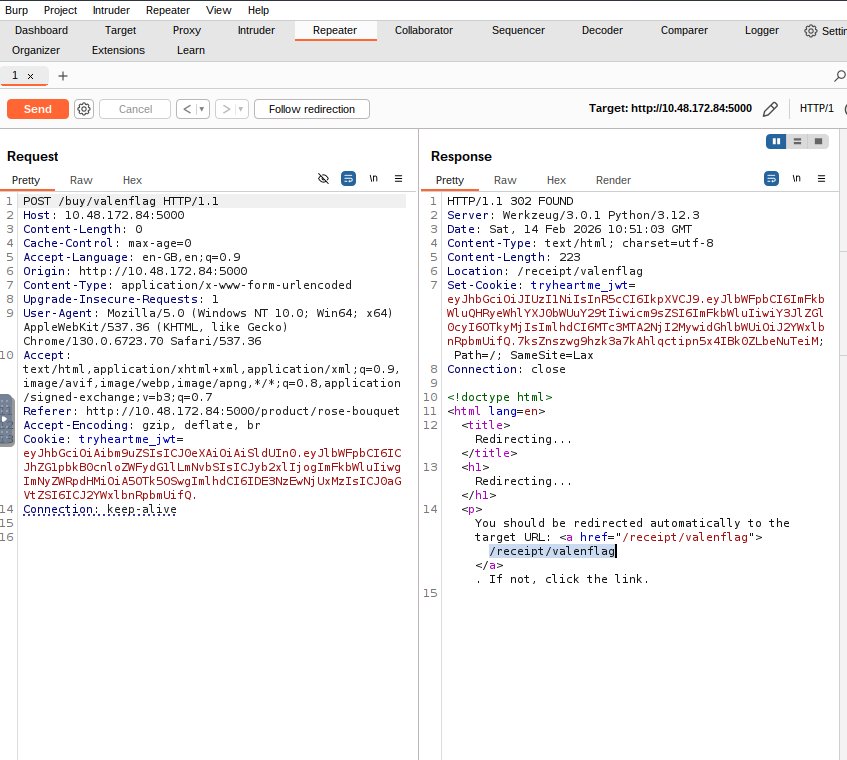The image size is (847, 760).
Task: Go back to previous request
Action: [x=185, y=109]
